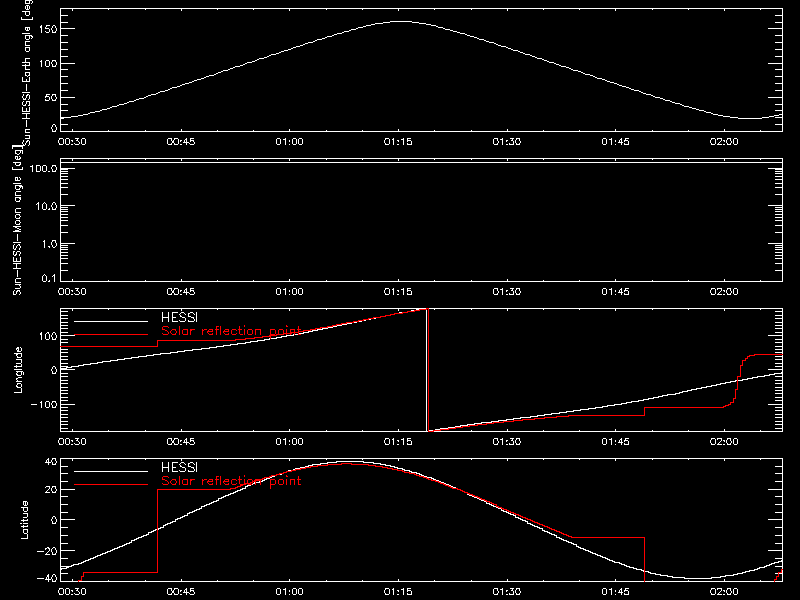The height and width of the screenshot is (600, 800).
Task: Click the 100 tick label on Longitude plot
Action: tap(47, 336)
